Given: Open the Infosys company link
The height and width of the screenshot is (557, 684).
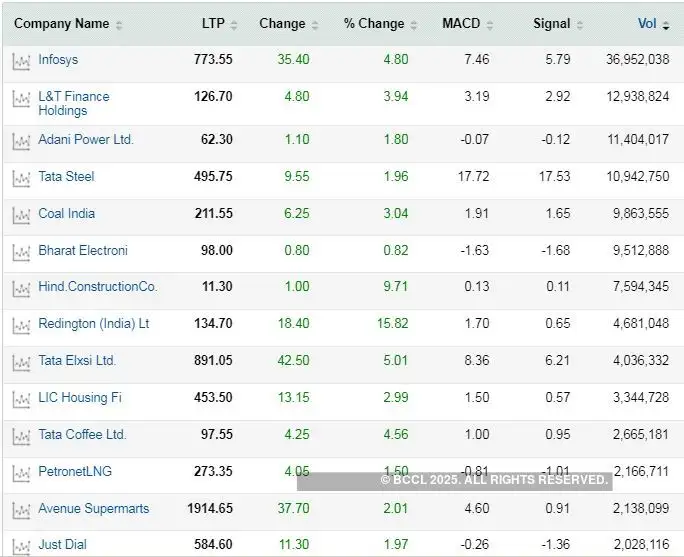Looking at the screenshot, I should coord(58,59).
